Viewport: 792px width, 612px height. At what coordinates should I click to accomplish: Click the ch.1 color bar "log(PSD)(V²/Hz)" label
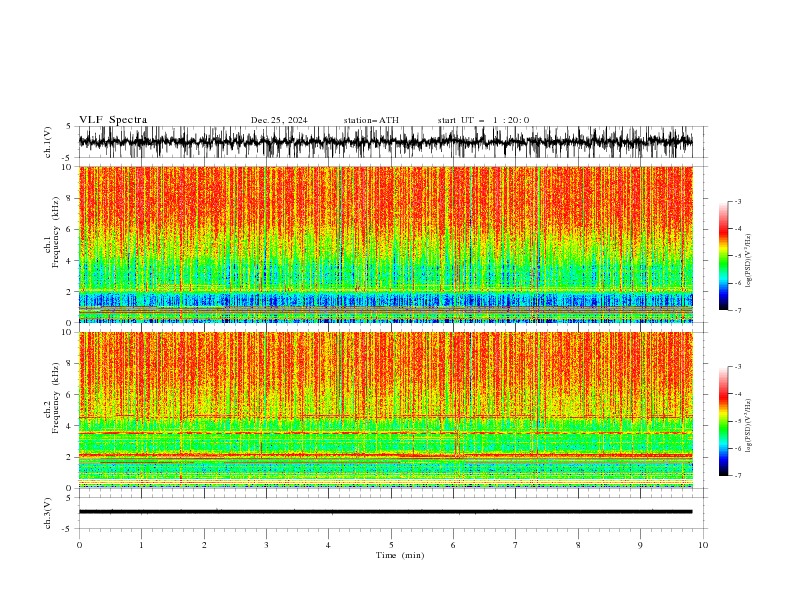749,261
